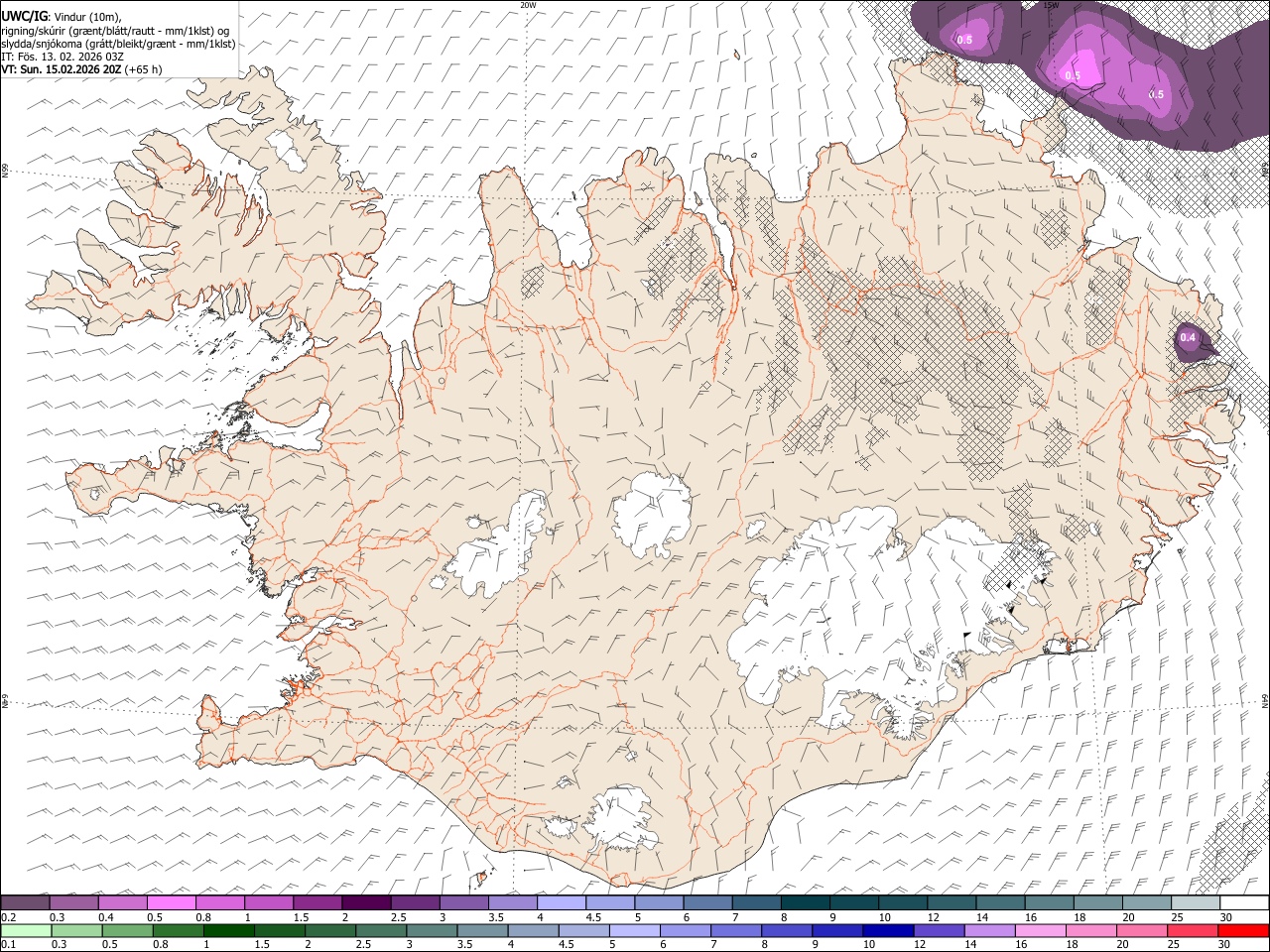Image resolution: width=1270 pixels, height=952 pixels.
Task: Select the 1–1.5 dark green swatch in lower legend
Action: 228,930
